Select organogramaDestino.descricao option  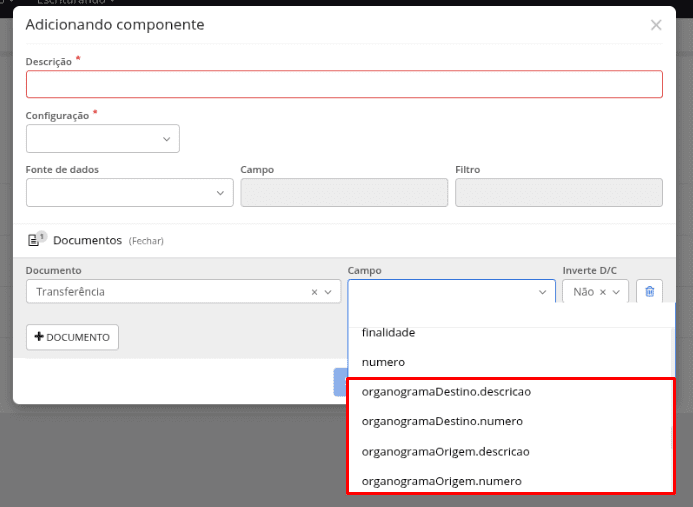click(x=445, y=391)
